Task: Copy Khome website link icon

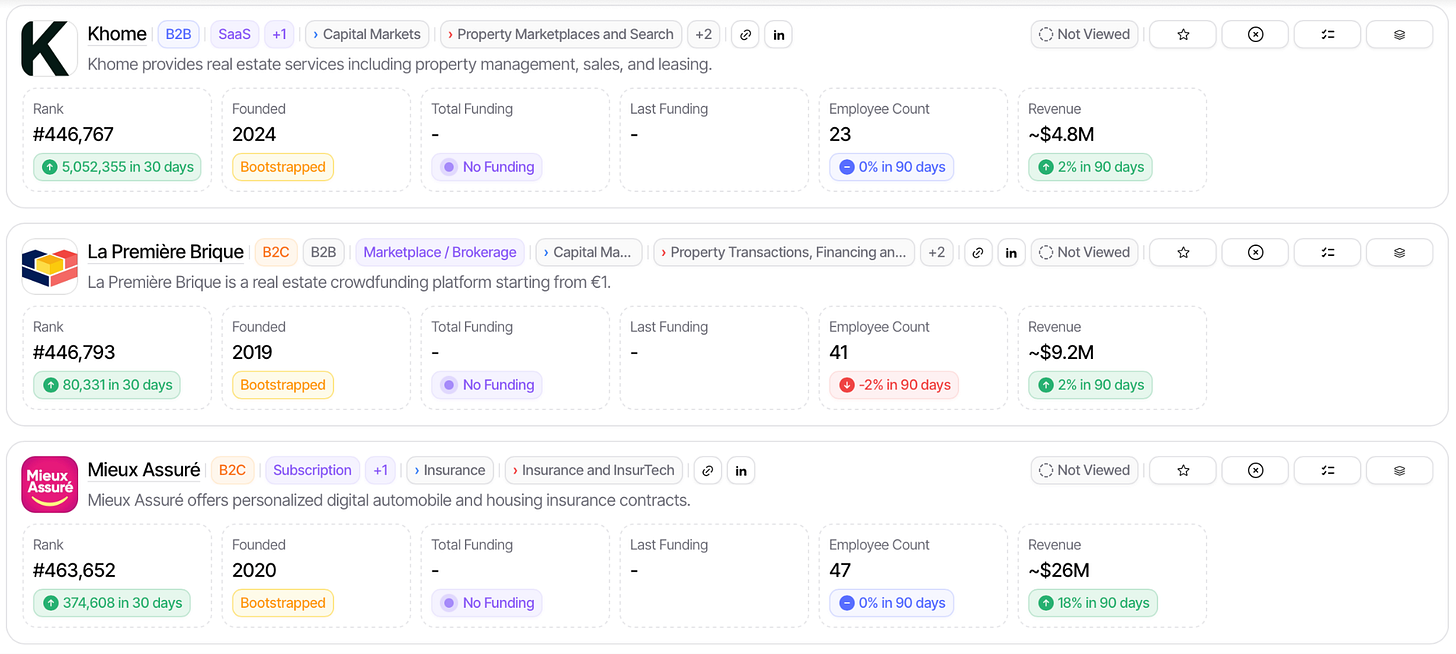Action: 745,34
